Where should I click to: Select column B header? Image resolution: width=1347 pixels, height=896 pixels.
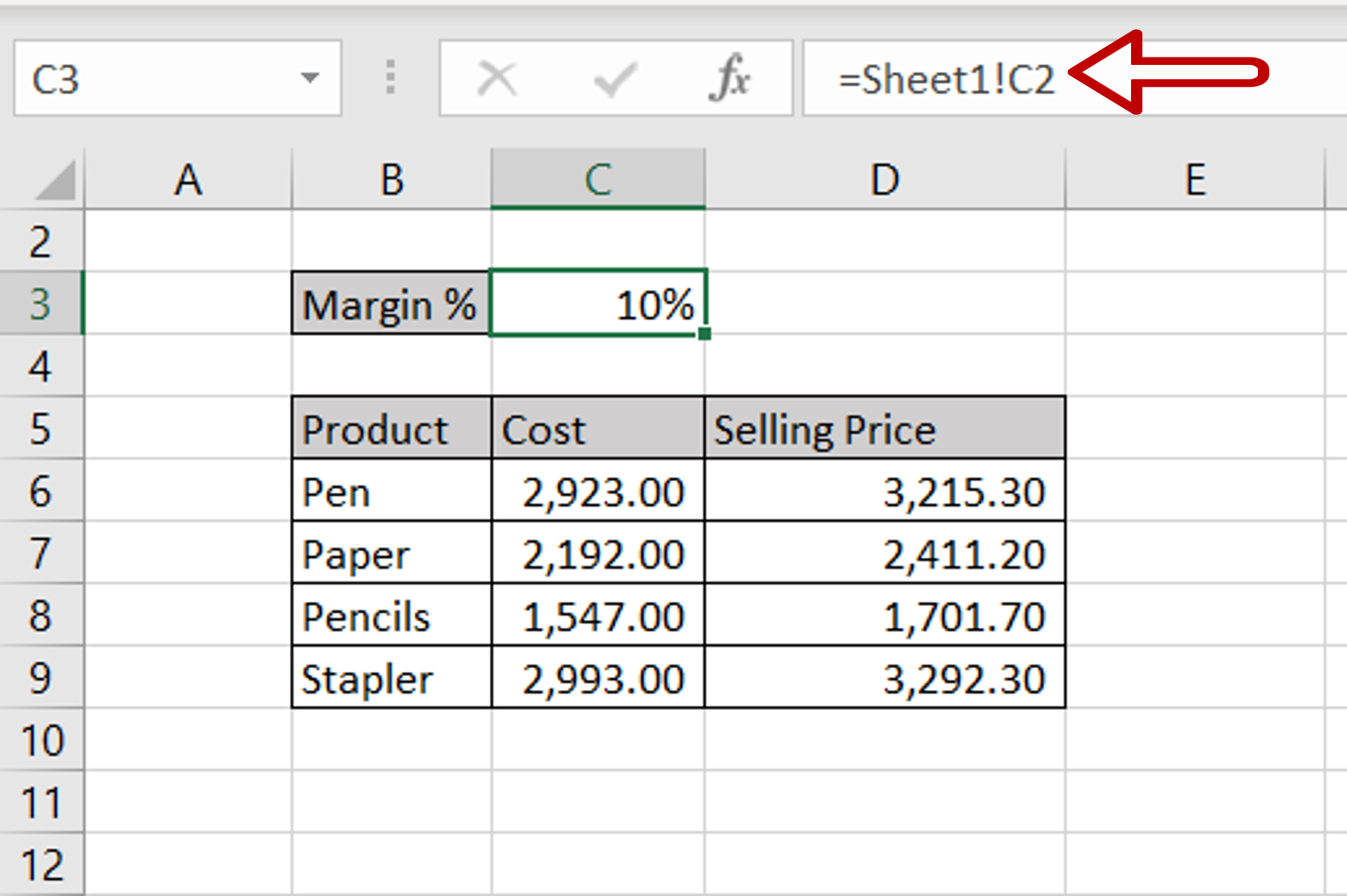point(391,180)
